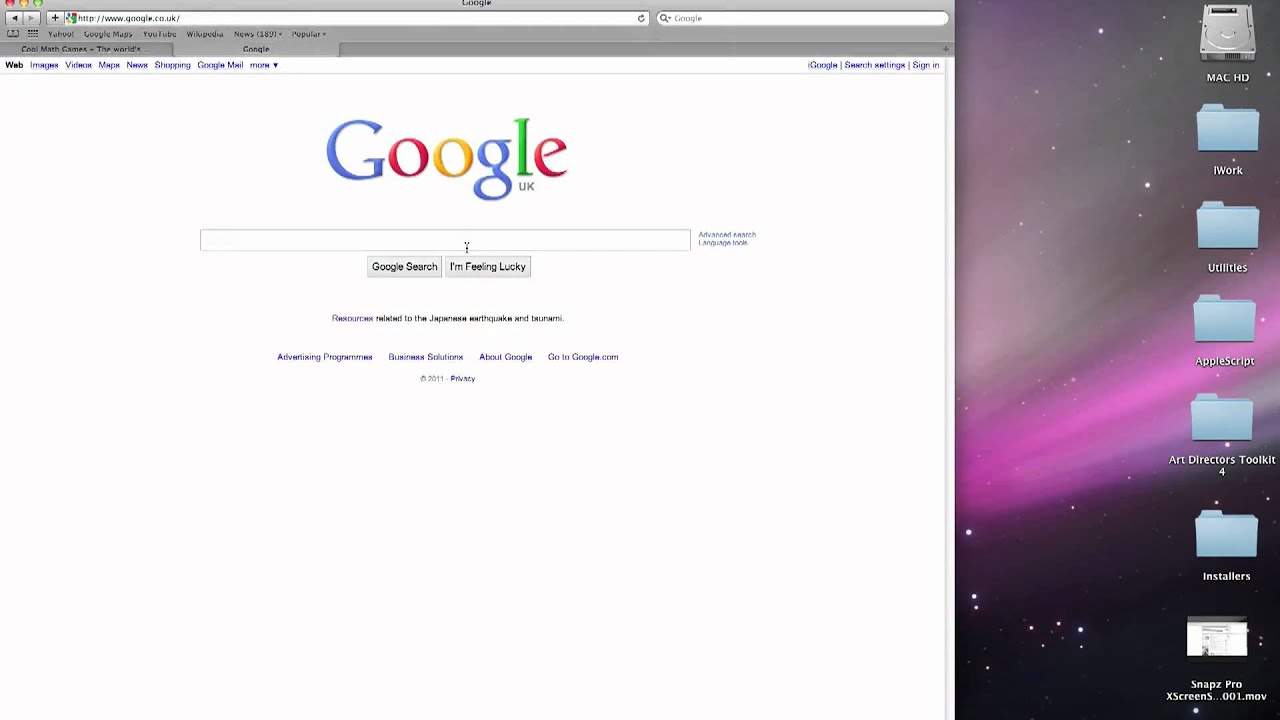Click the Web link
1280x720 pixels.
click(14, 65)
